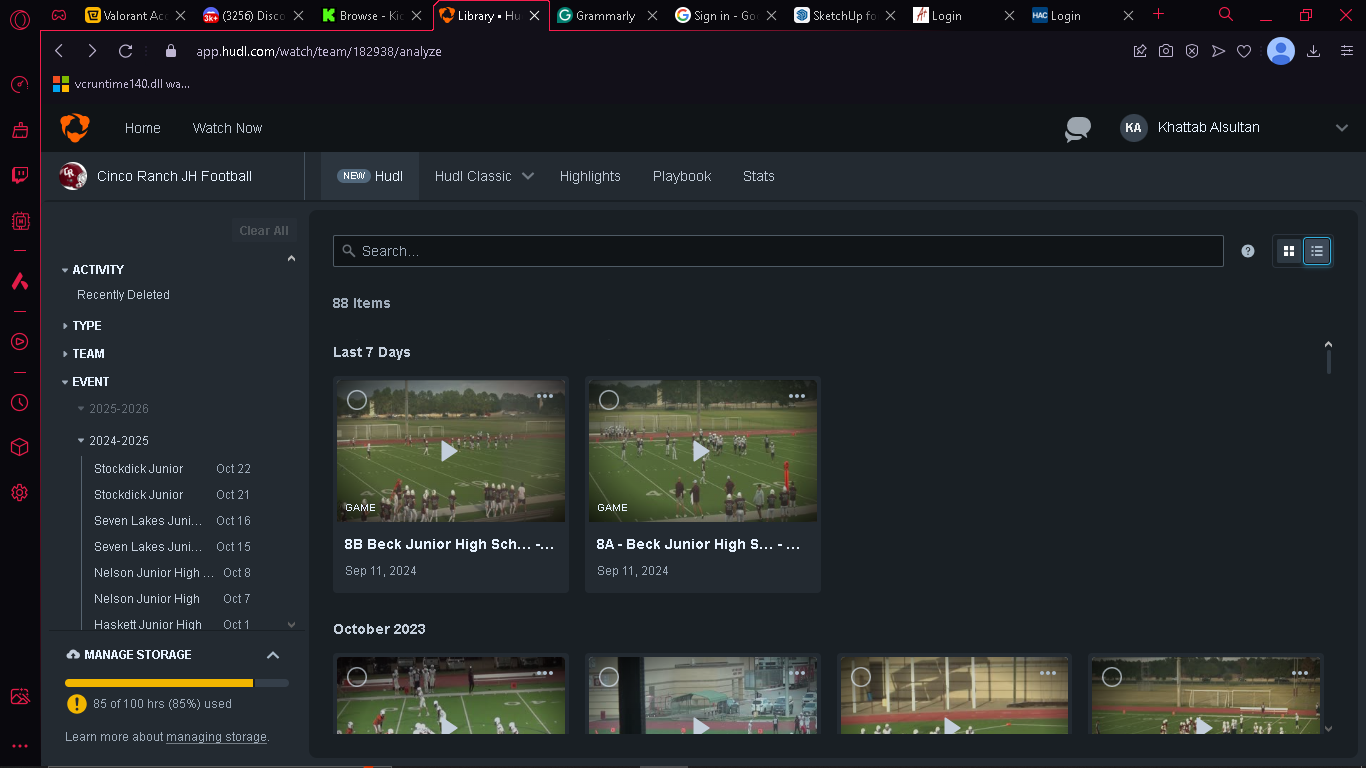The height and width of the screenshot is (768, 1366).
Task: Add page to bookmarks heart icon
Action: pyautogui.click(x=1244, y=51)
